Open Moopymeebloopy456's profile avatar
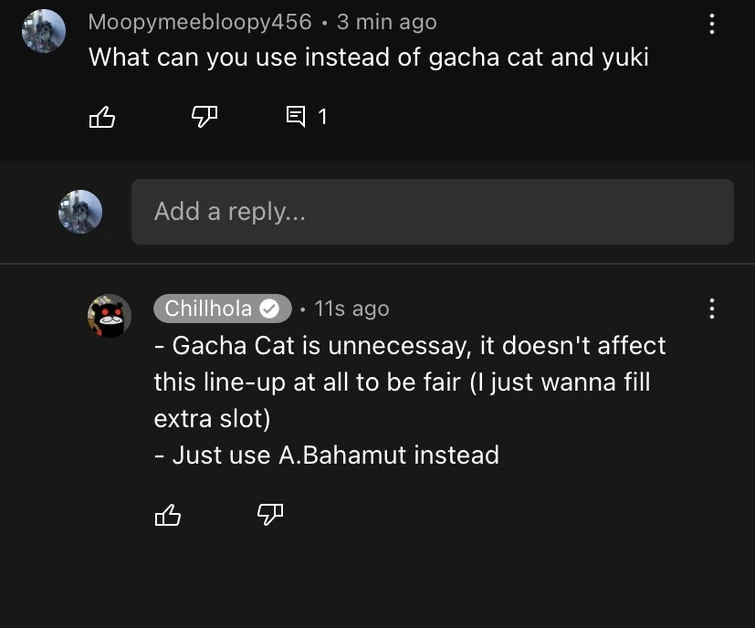Screen dimensions: 755x628 [44, 31]
